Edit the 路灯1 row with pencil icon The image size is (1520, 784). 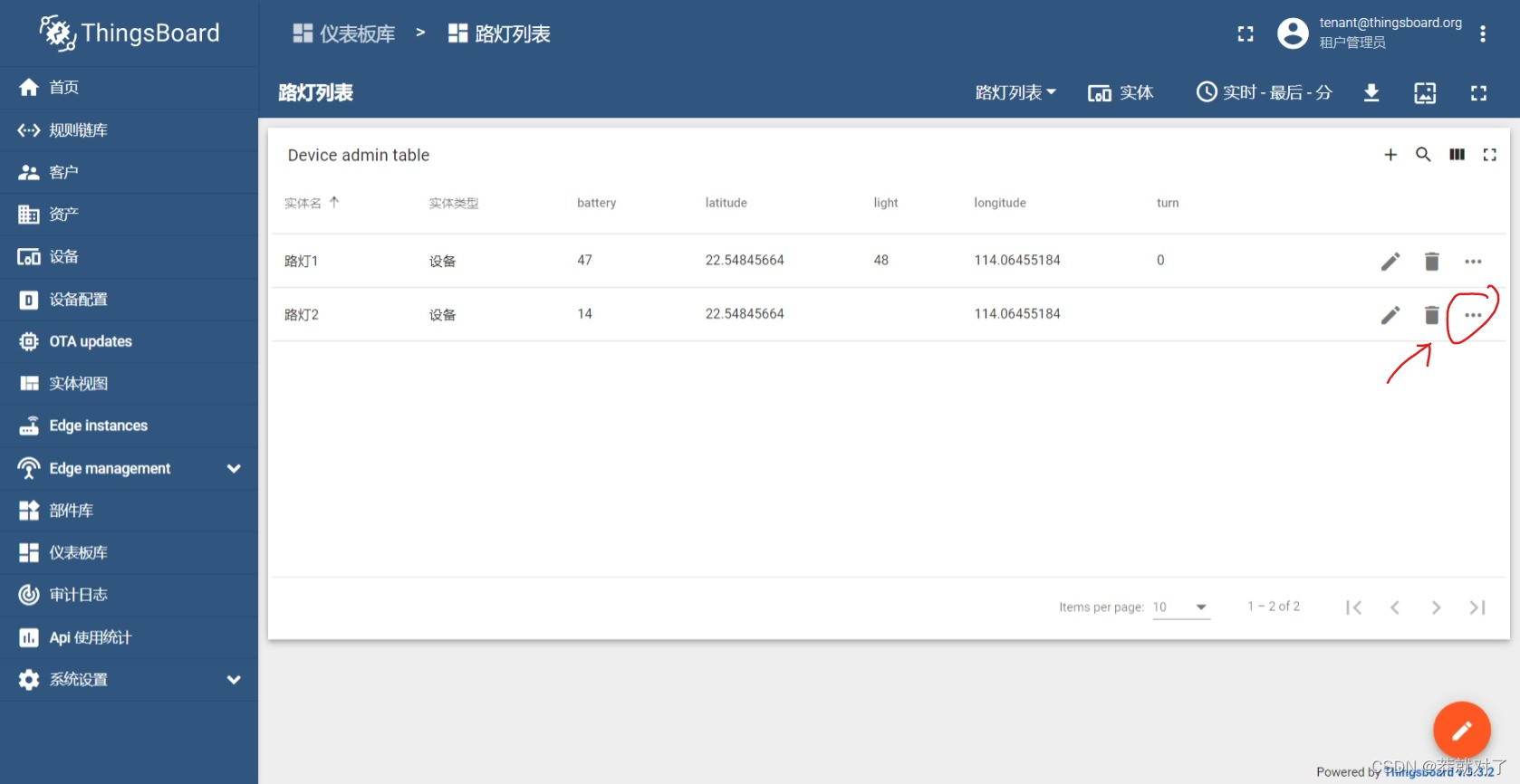click(x=1390, y=262)
